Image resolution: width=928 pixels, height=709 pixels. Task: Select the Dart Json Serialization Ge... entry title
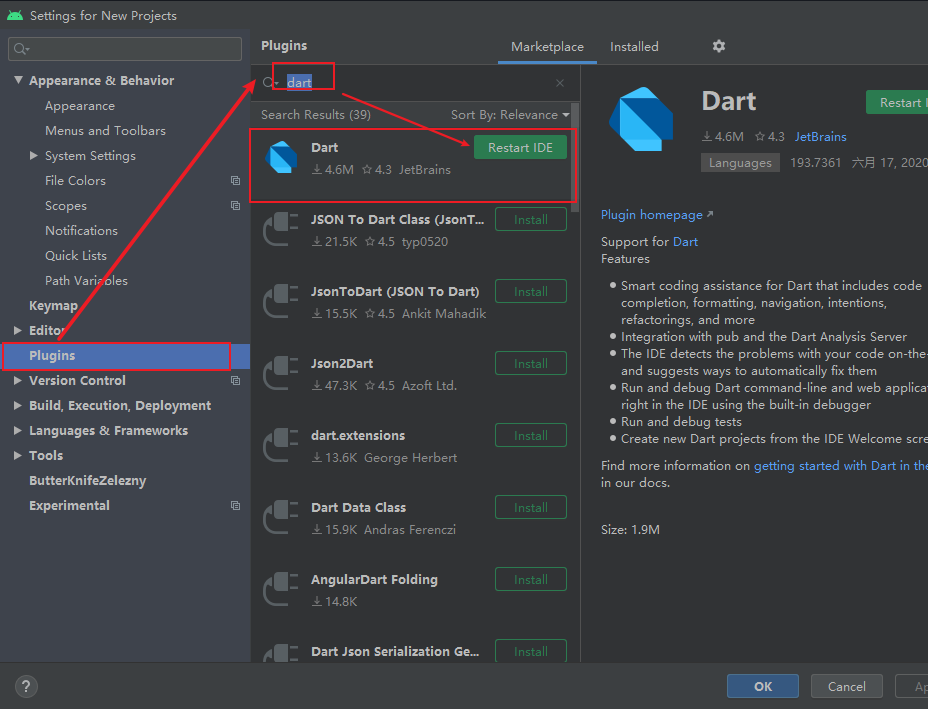point(395,651)
